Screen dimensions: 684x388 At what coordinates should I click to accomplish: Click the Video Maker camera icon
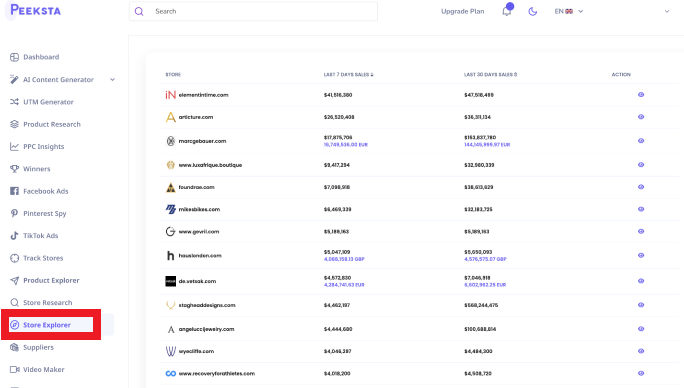click(x=14, y=370)
